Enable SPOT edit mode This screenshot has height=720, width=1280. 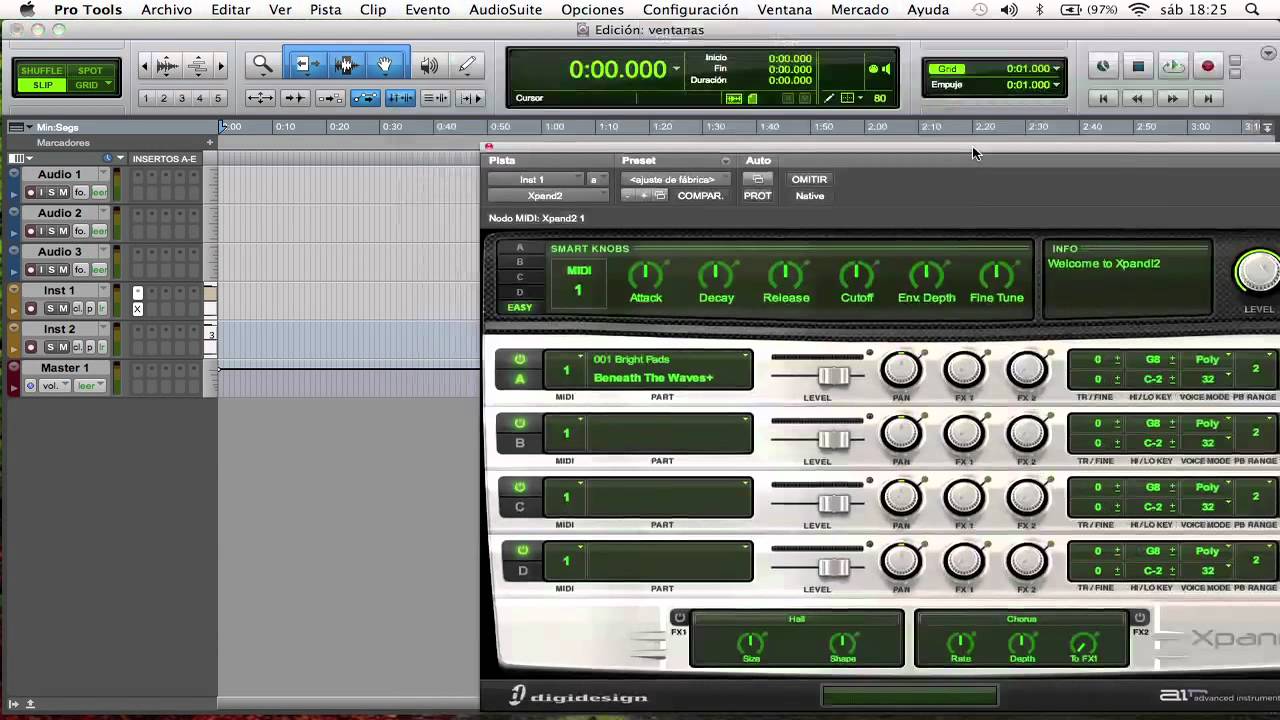point(90,71)
